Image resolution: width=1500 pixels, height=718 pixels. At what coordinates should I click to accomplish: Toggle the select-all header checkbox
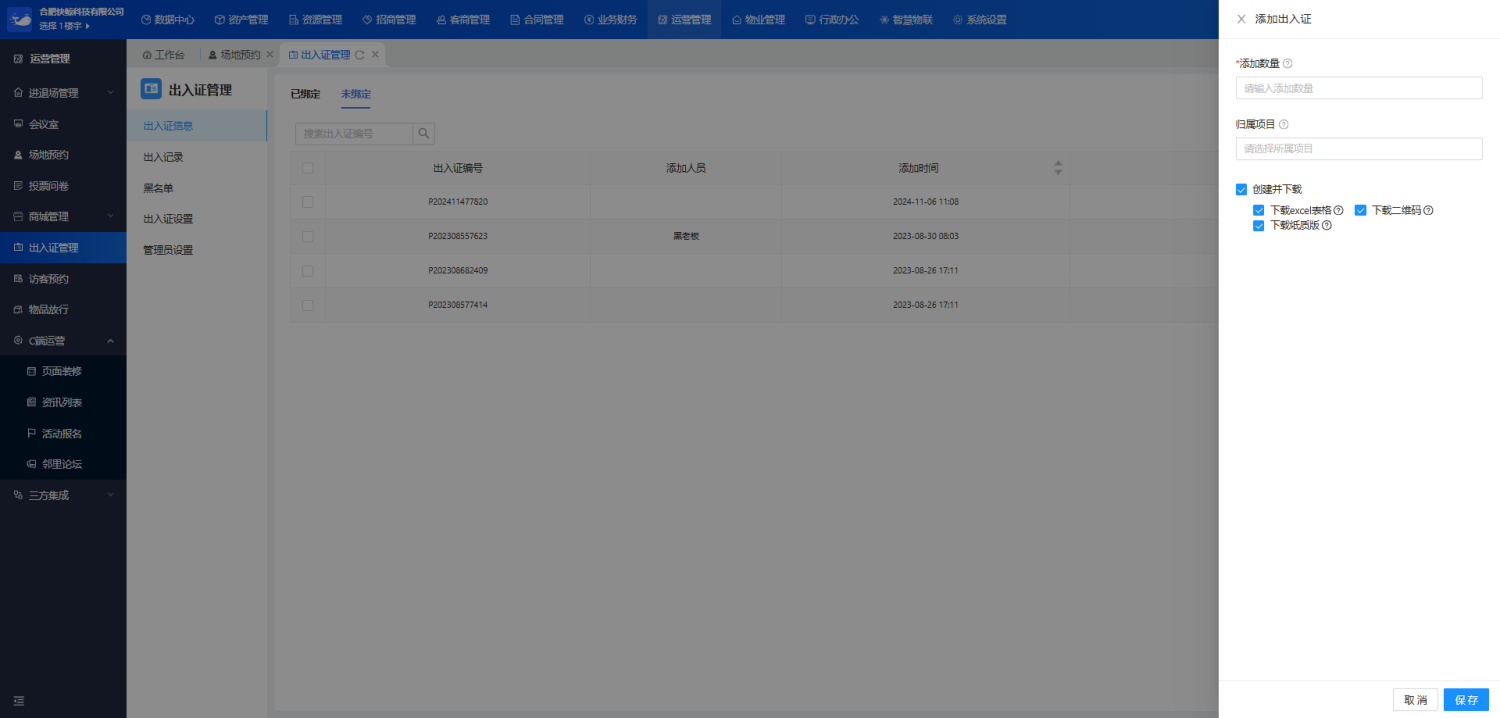pyautogui.click(x=308, y=168)
